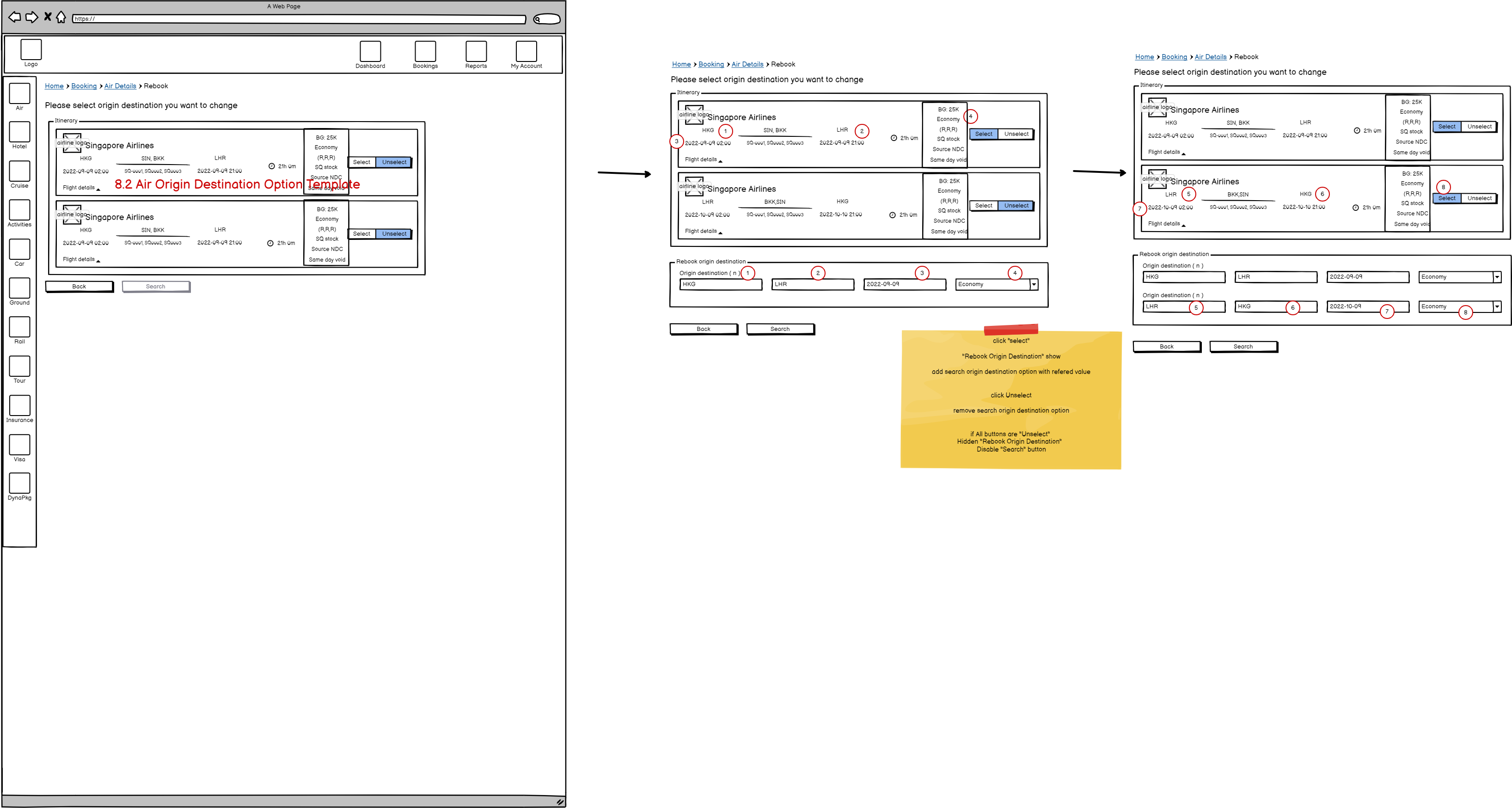Viewport: 1512px width, 808px height.
Task: Open the Hotel sidebar icon
Action: point(19,133)
